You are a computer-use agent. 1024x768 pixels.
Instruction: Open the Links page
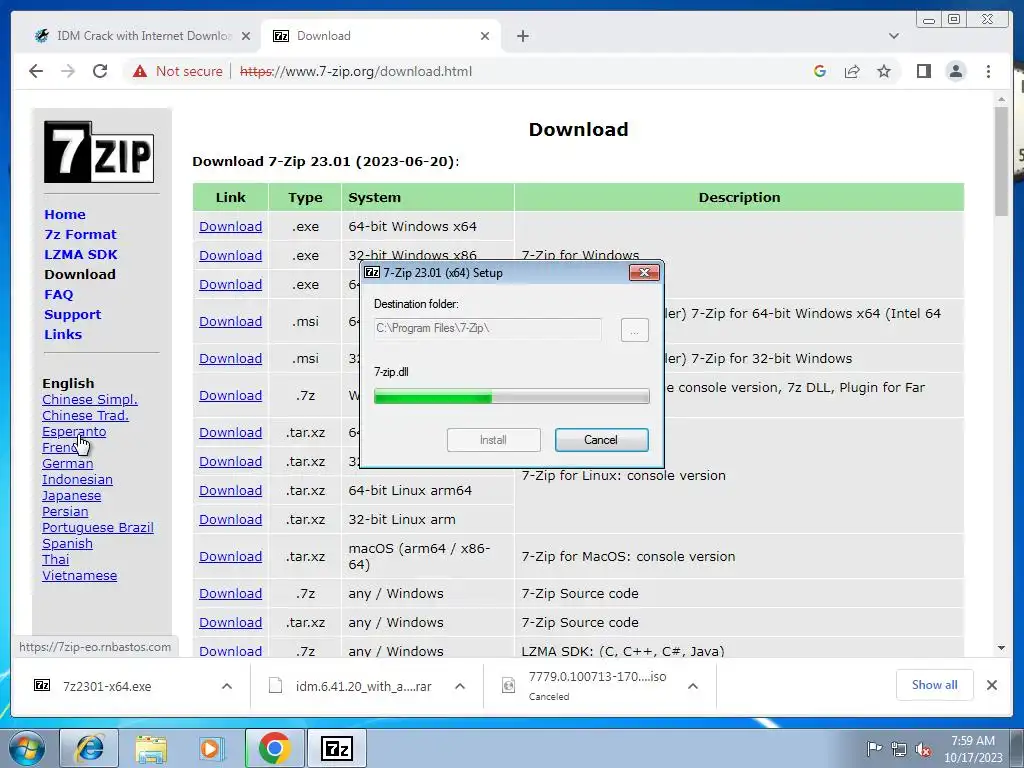point(63,334)
